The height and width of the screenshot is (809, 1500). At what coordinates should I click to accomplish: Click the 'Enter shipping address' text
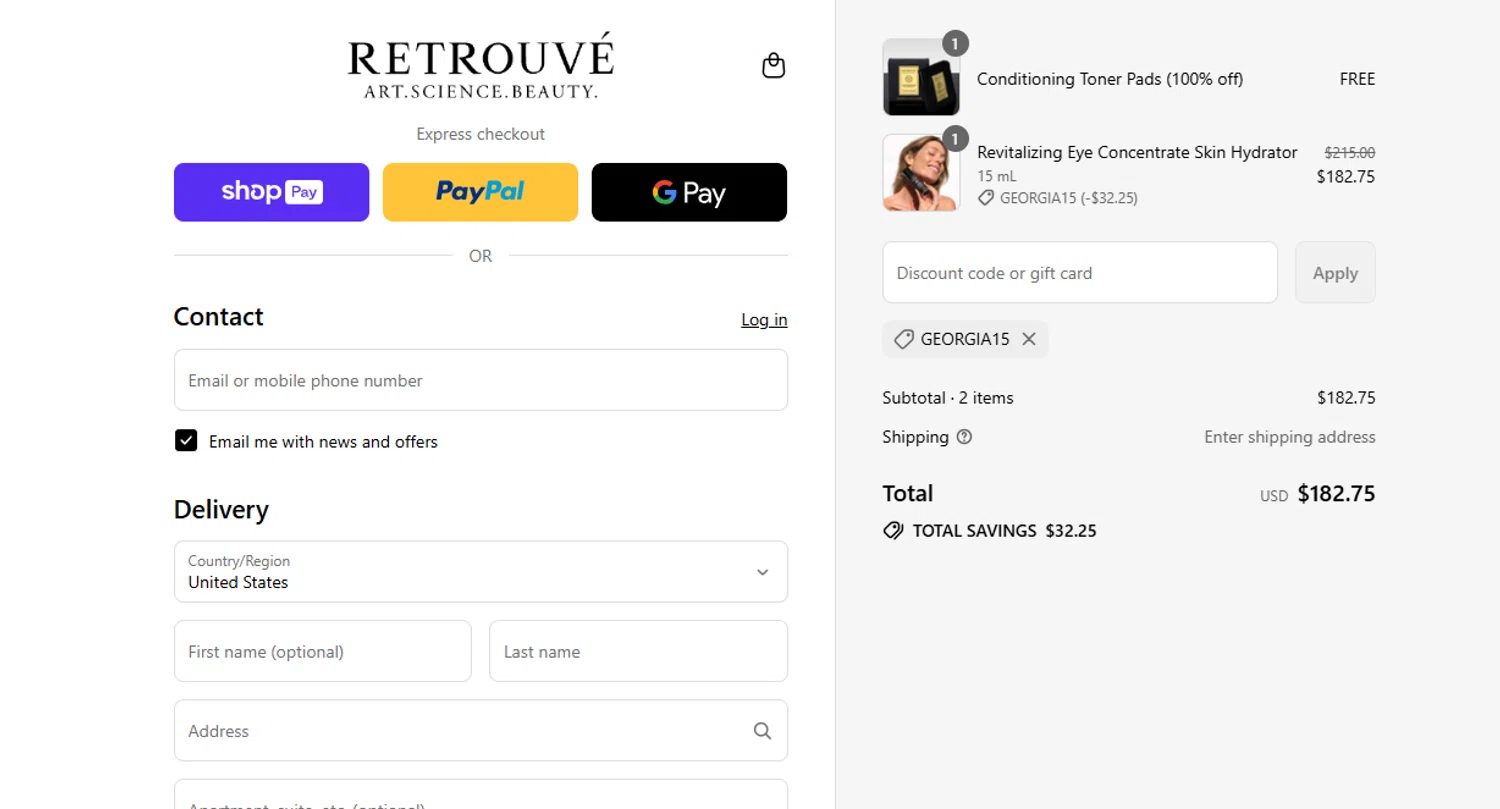coord(1290,437)
